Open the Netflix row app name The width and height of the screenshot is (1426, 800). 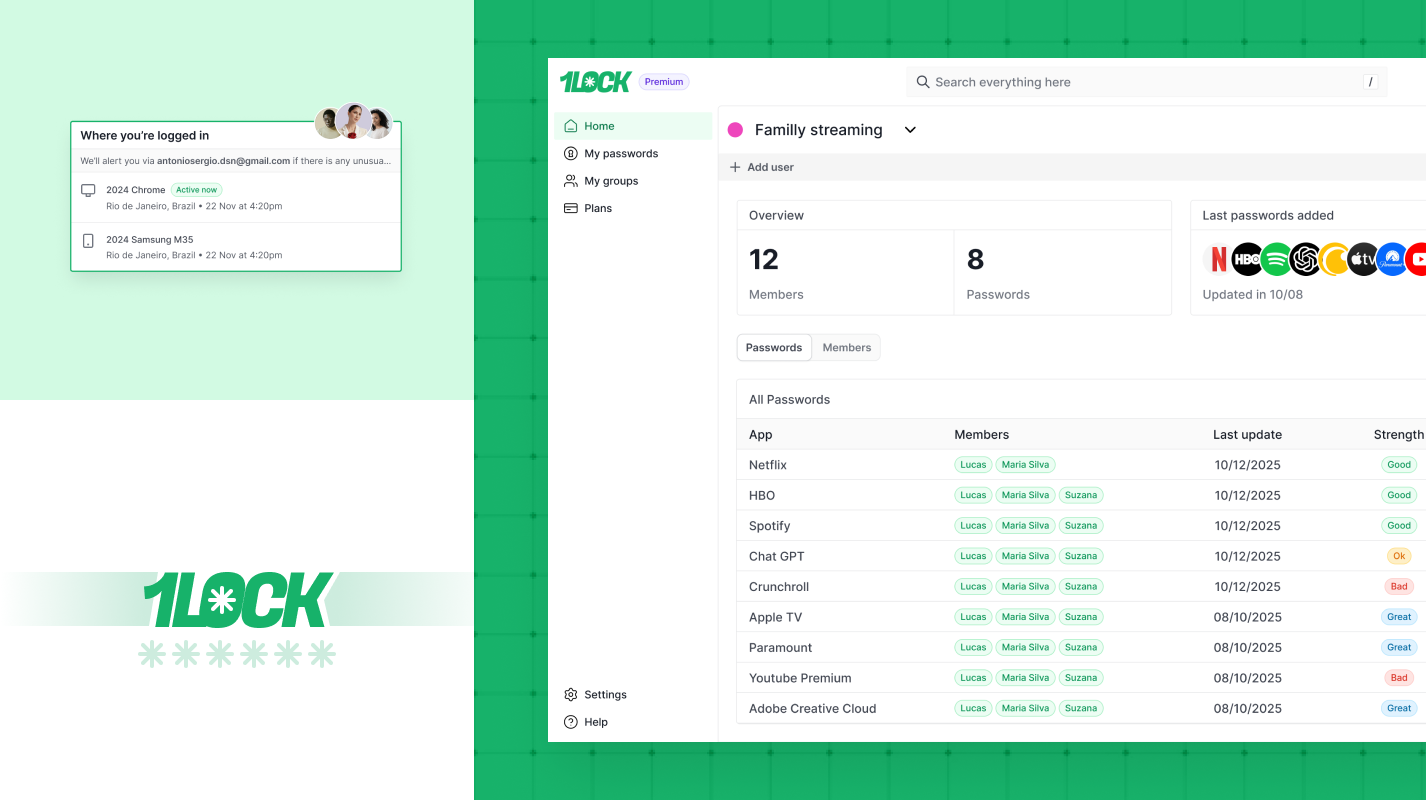tap(768, 465)
